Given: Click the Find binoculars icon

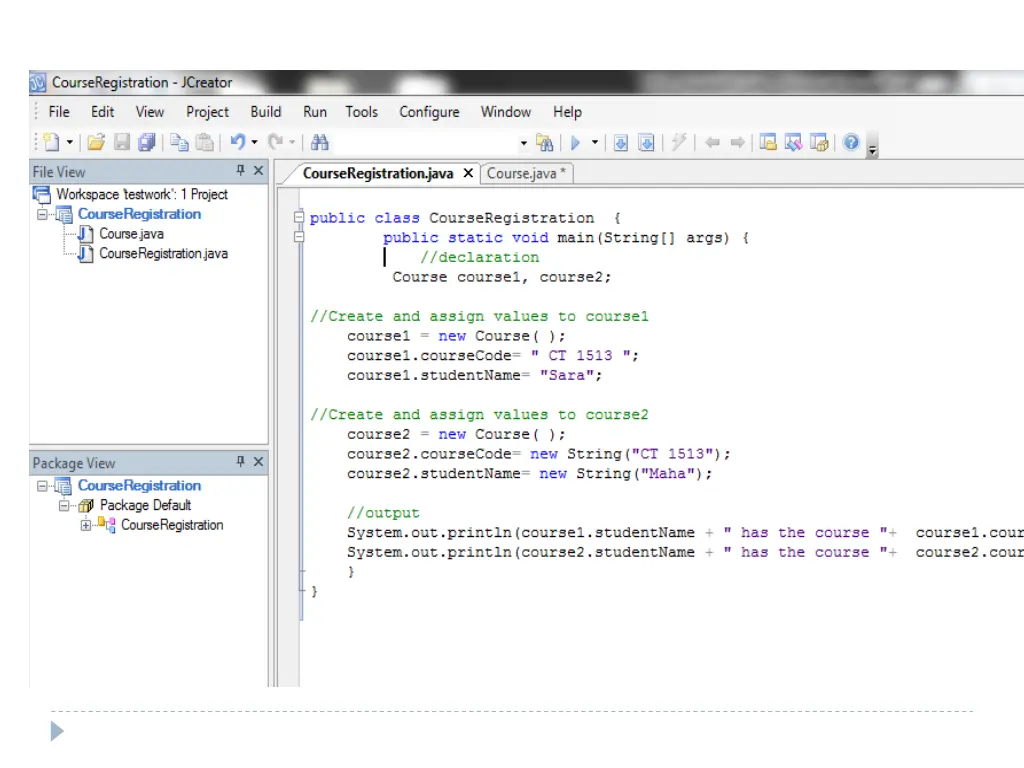Looking at the screenshot, I should click(x=319, y=142).
